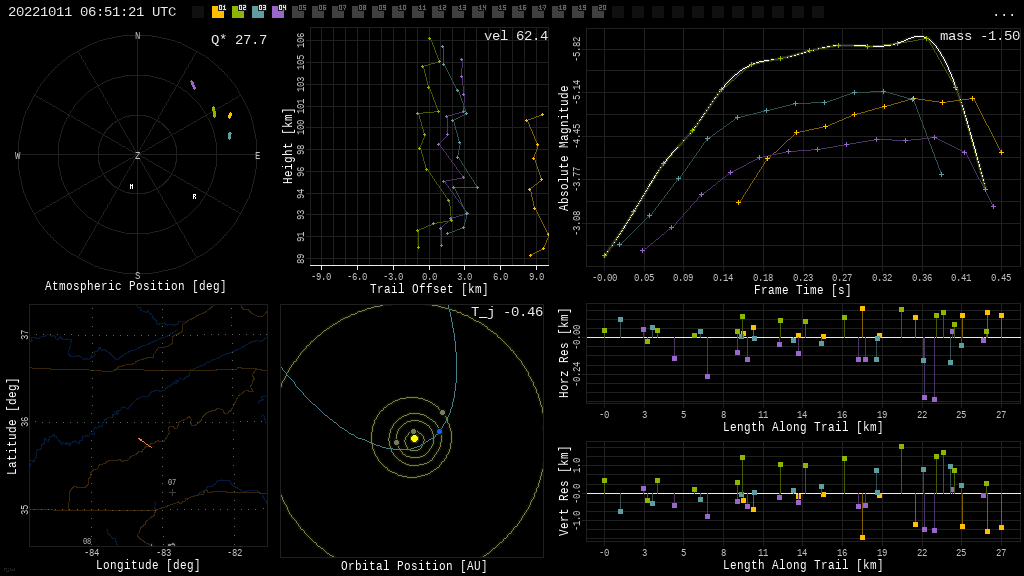Screen dimensions: 1024x576
Task: Select the gray station 10 box
Action: 398,12
